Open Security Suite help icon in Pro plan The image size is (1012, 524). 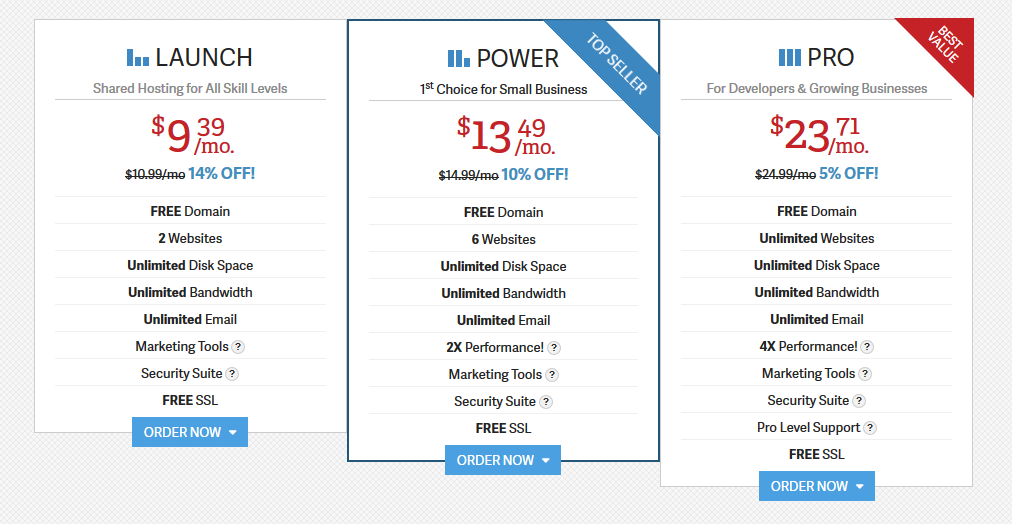(x=859, y=401)
